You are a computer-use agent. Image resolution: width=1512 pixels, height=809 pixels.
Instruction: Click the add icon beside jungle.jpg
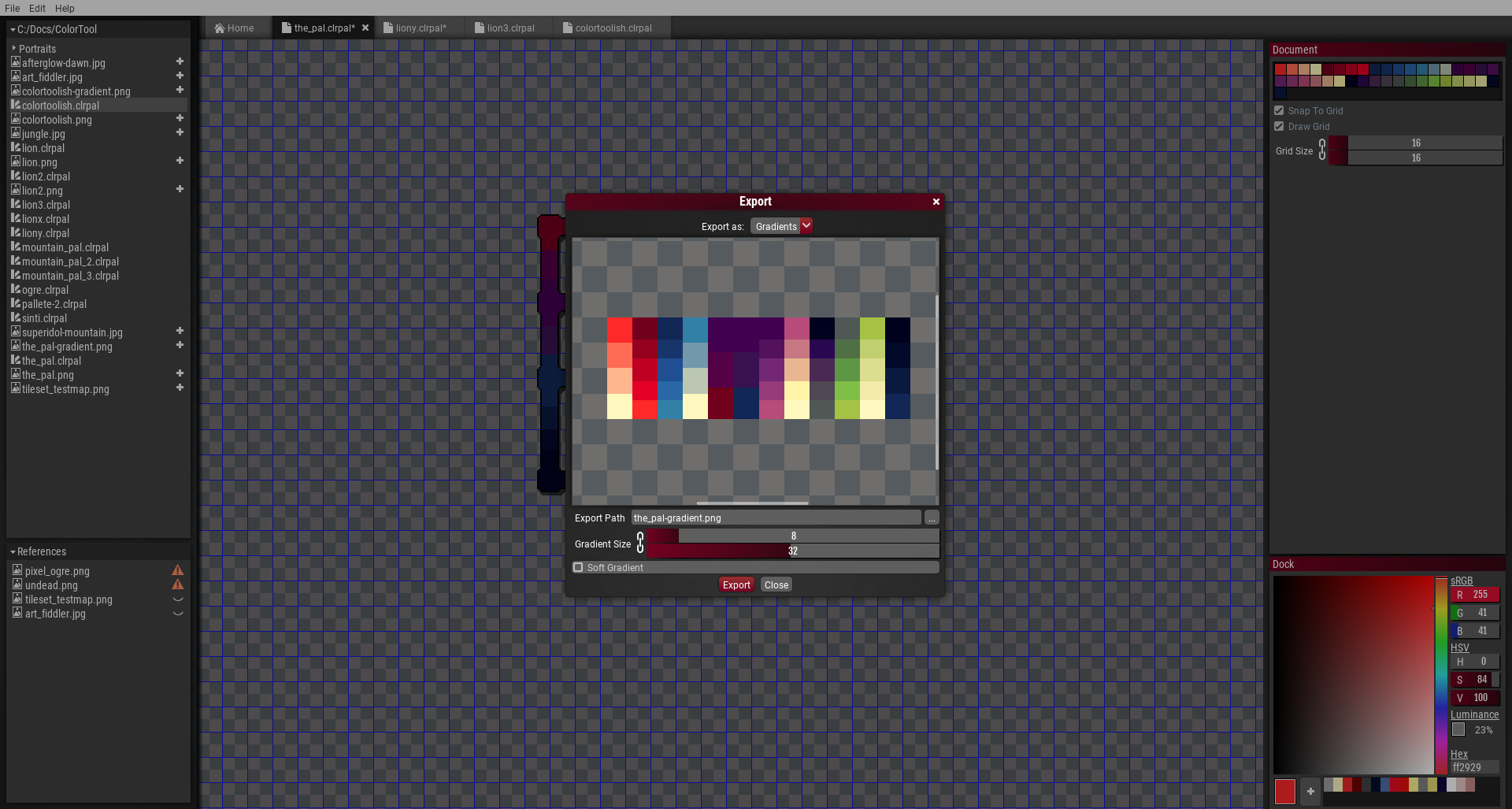180,132
